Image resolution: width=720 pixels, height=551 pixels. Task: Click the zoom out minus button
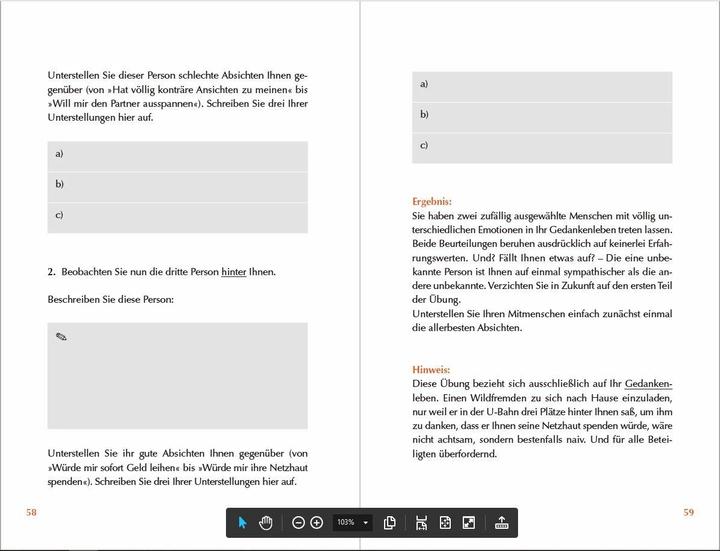(298, 522)
